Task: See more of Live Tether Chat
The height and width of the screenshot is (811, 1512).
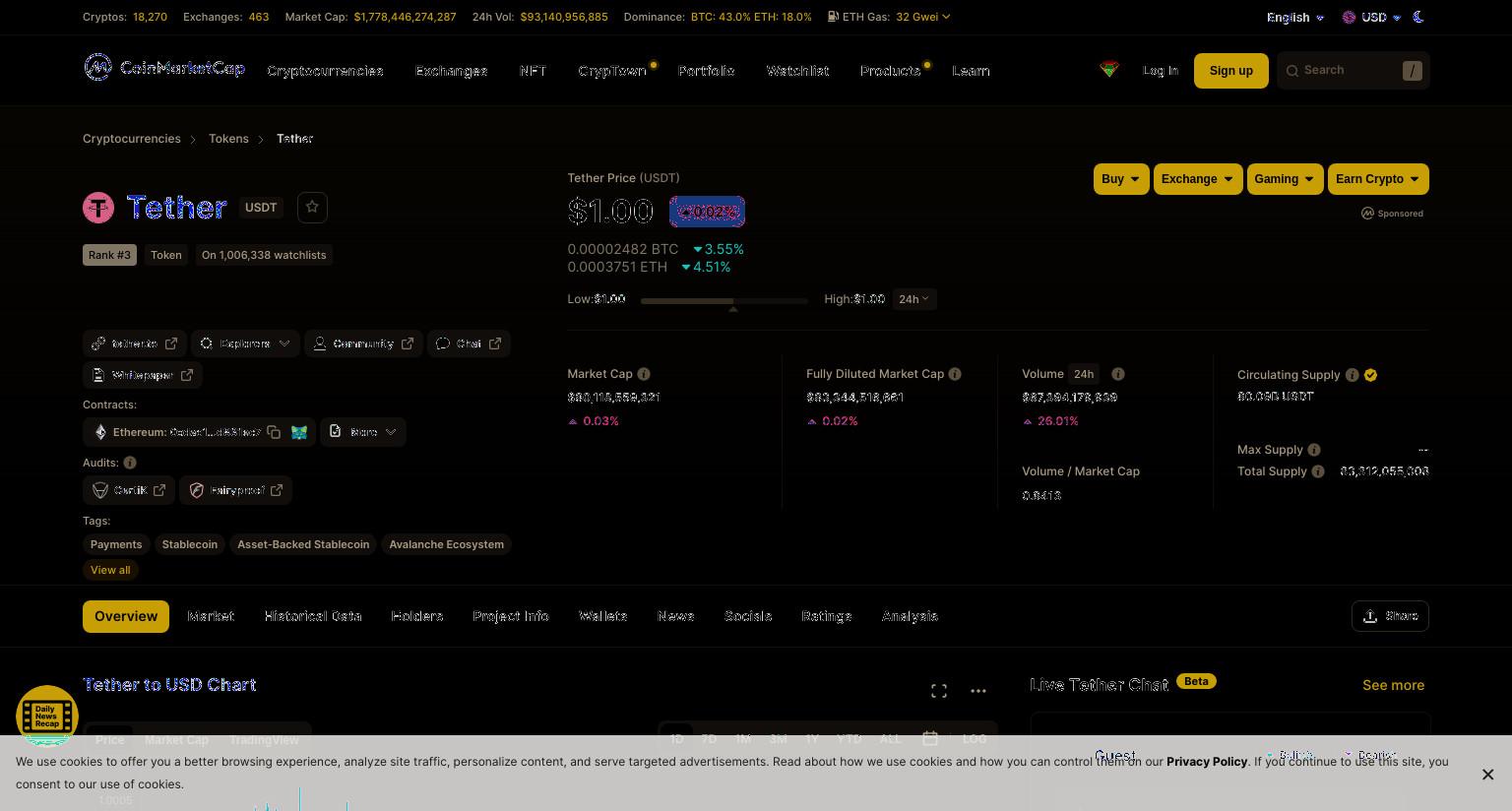Action: [x=1393, y=685]
